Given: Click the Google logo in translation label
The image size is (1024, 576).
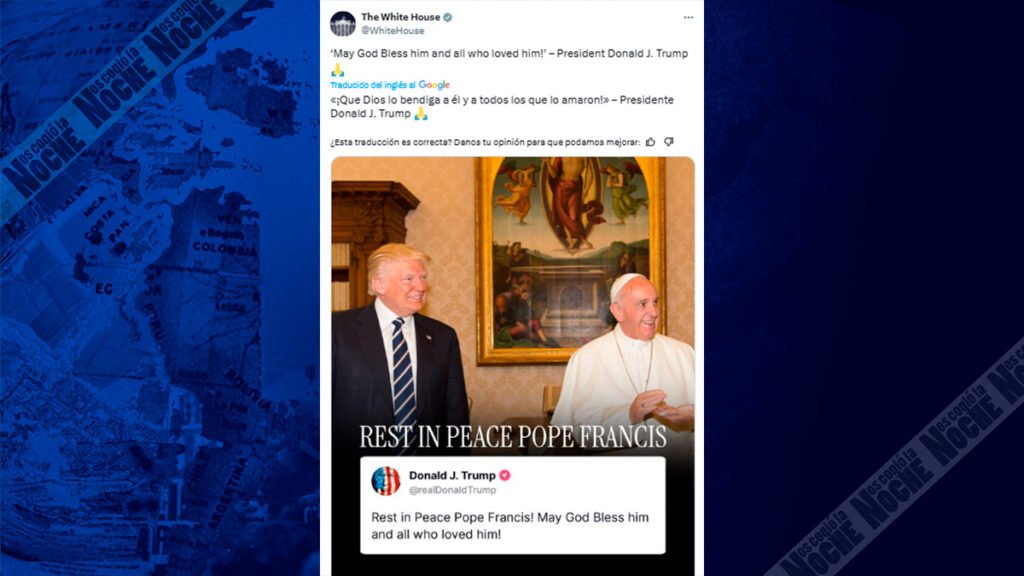Looking at the screenshot, I should 434,85.
